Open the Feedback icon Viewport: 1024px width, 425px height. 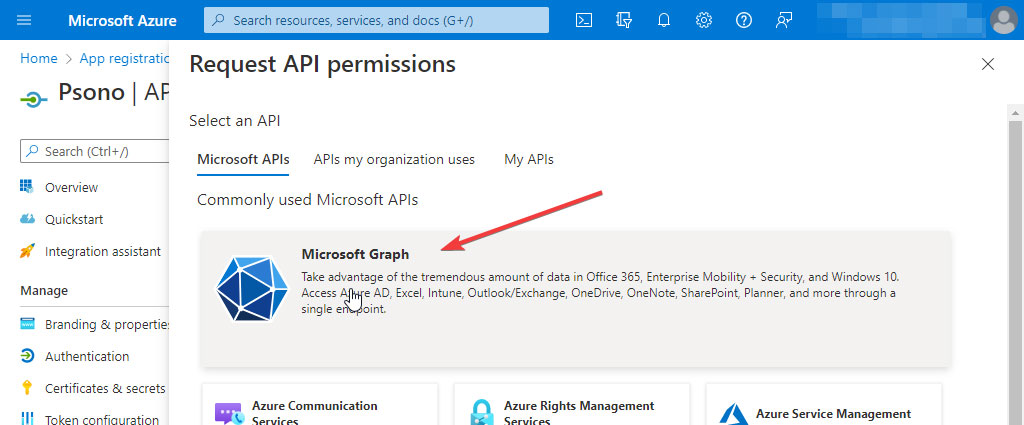coord(784,20)
